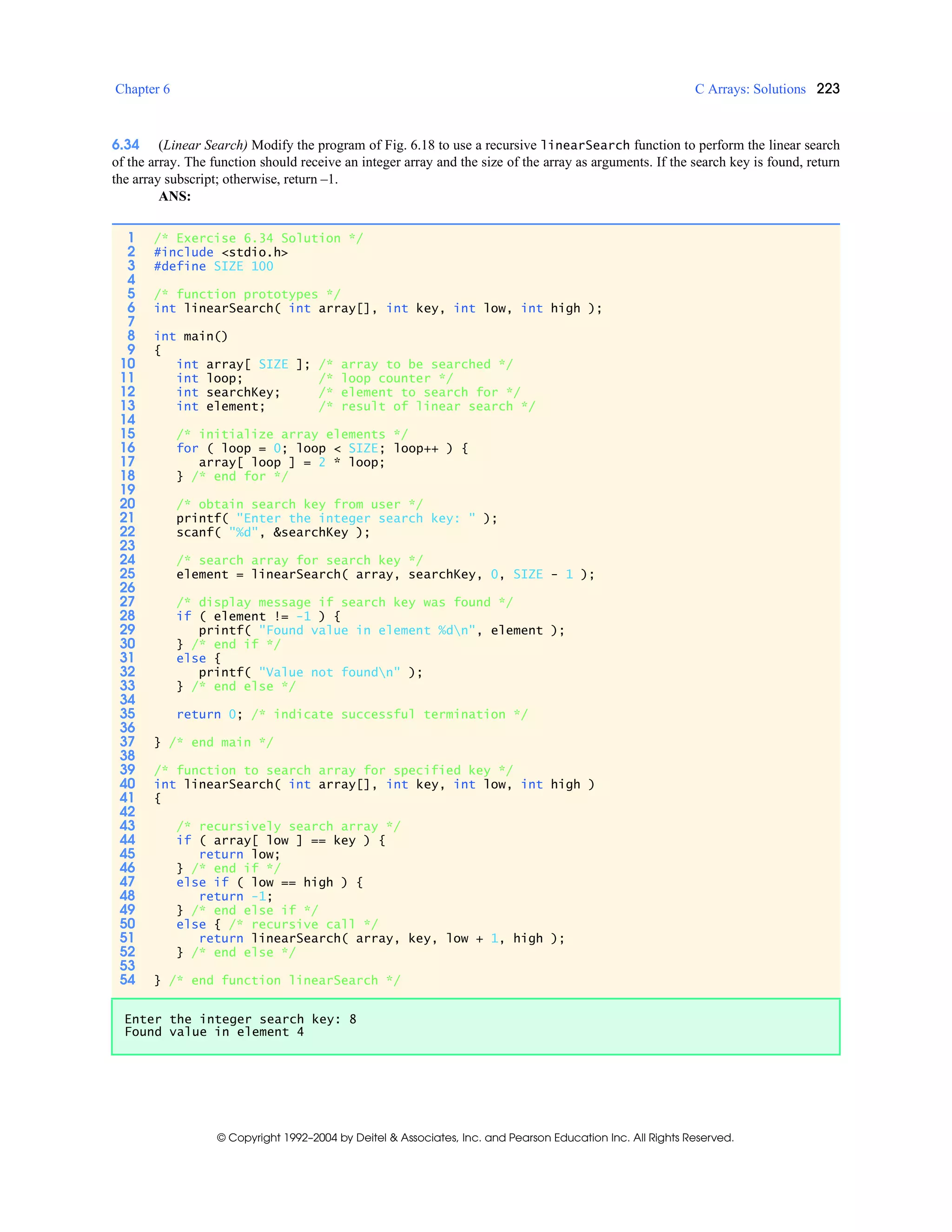
Task: Click the output line 'Found value in element 4'
Action: [214, 1032]
